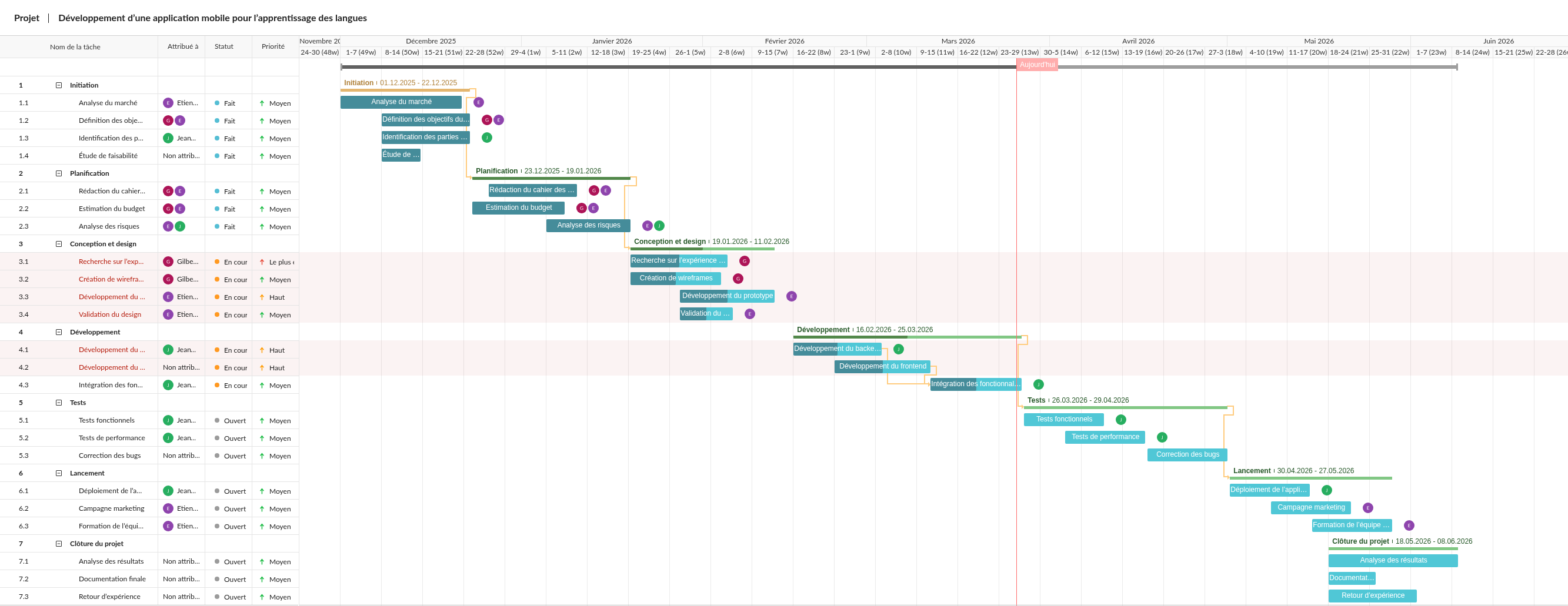The height and width of the screenshot is (606, 1568).
Task: Click the green Jean avatar beside Tests fonctionnels bar
Action: pos(1120,420)
